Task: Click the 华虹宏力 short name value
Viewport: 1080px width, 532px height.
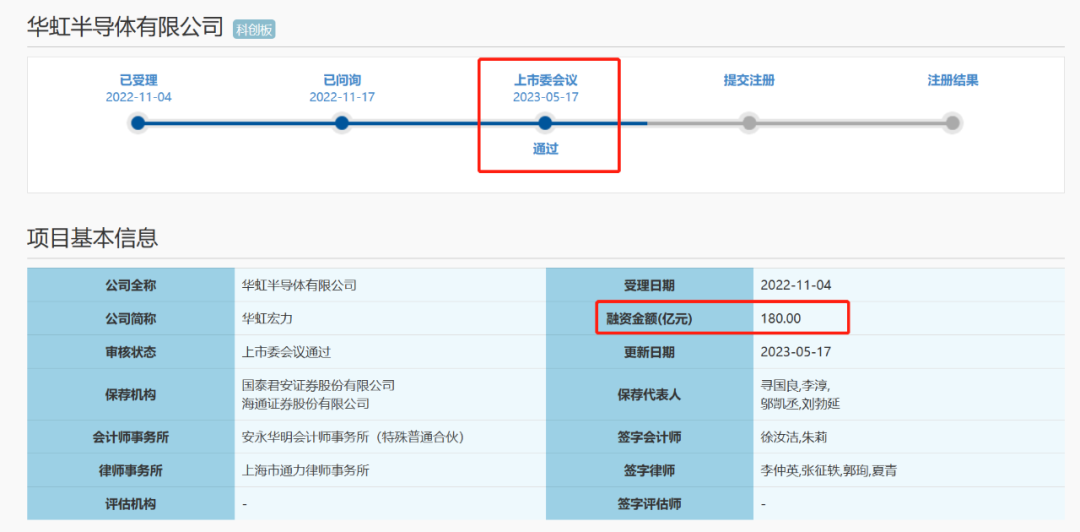Action: tap(269, 318)
